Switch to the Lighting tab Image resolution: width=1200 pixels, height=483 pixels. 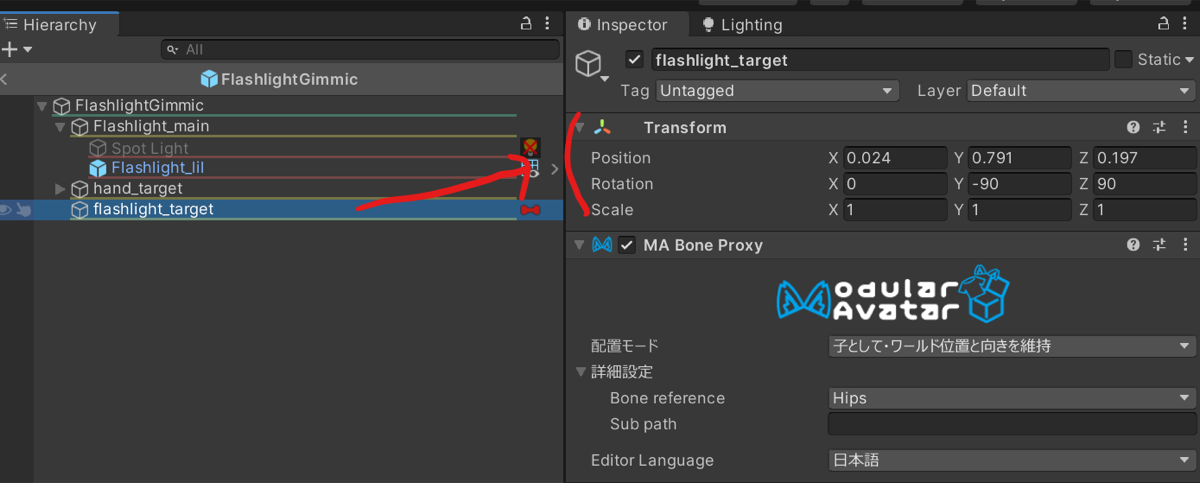(x=742, y=25)
